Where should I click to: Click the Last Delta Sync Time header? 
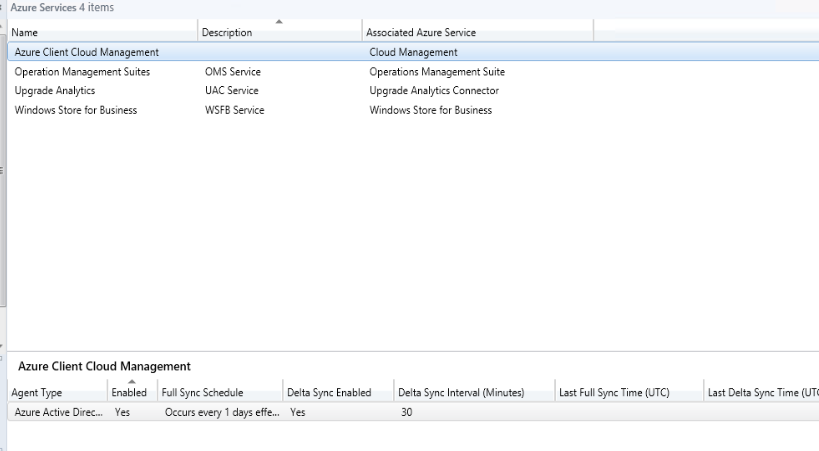(762, 393)
